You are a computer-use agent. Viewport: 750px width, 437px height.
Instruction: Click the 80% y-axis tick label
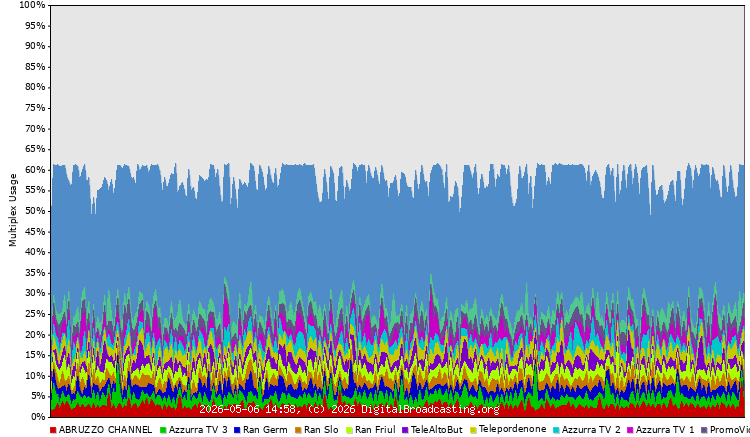pyautogui.click(x=35, y=87)
